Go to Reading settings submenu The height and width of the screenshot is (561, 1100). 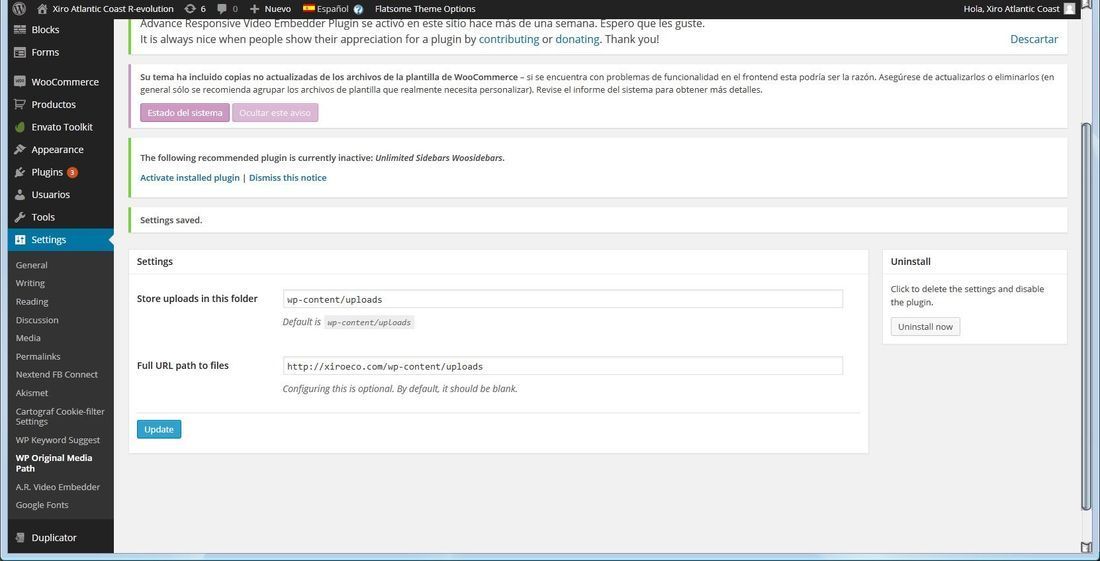coord(32,302)
